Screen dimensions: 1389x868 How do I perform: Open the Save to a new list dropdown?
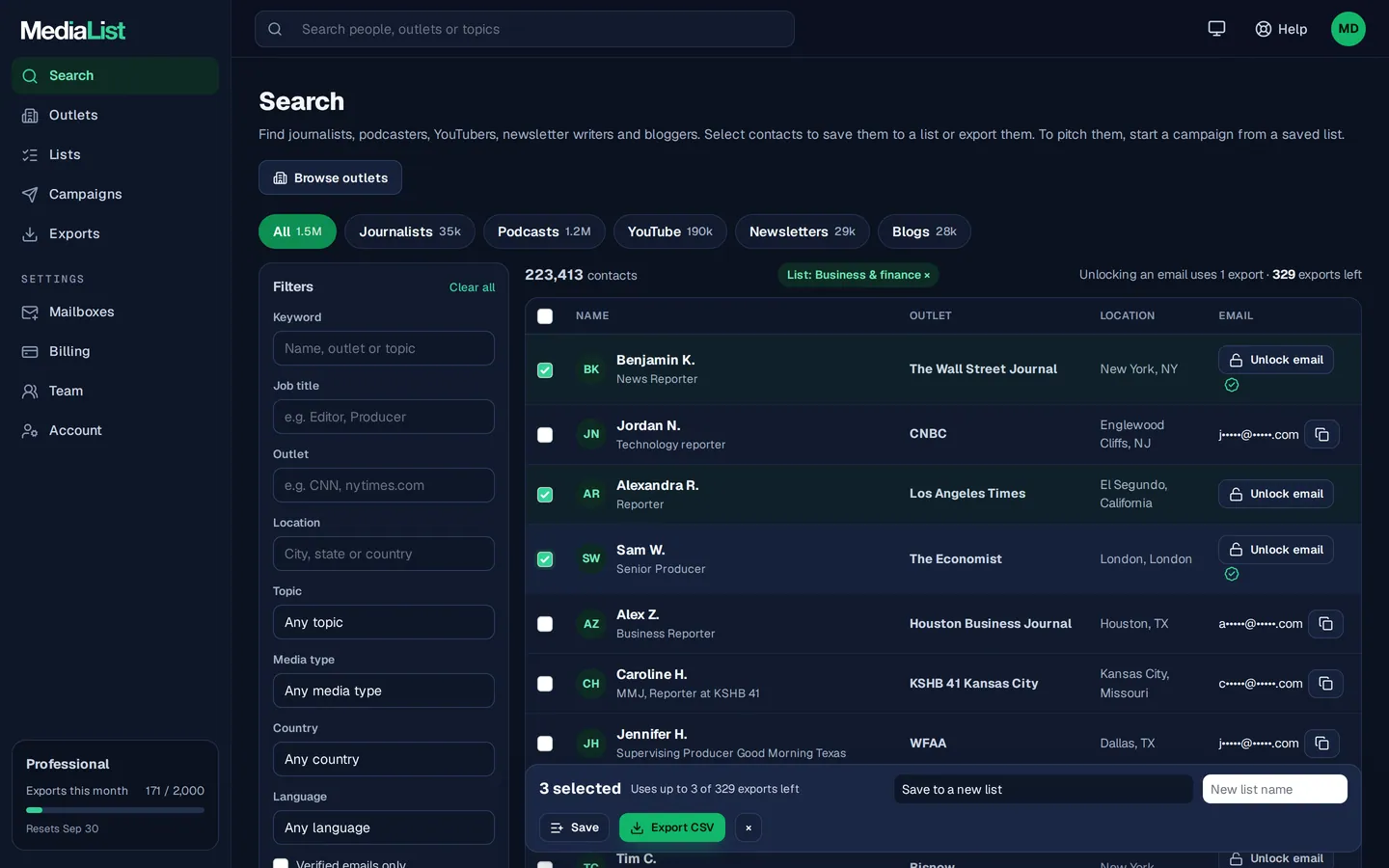tap(1044, 789)
